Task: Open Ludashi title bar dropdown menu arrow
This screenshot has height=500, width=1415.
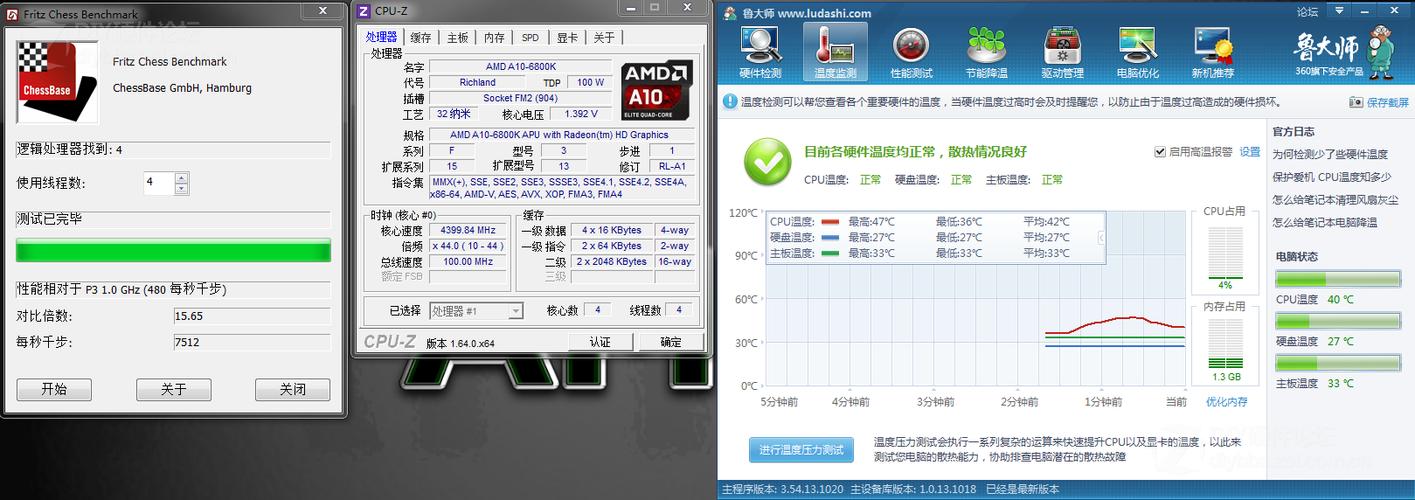Action: tap(1341, 12)
